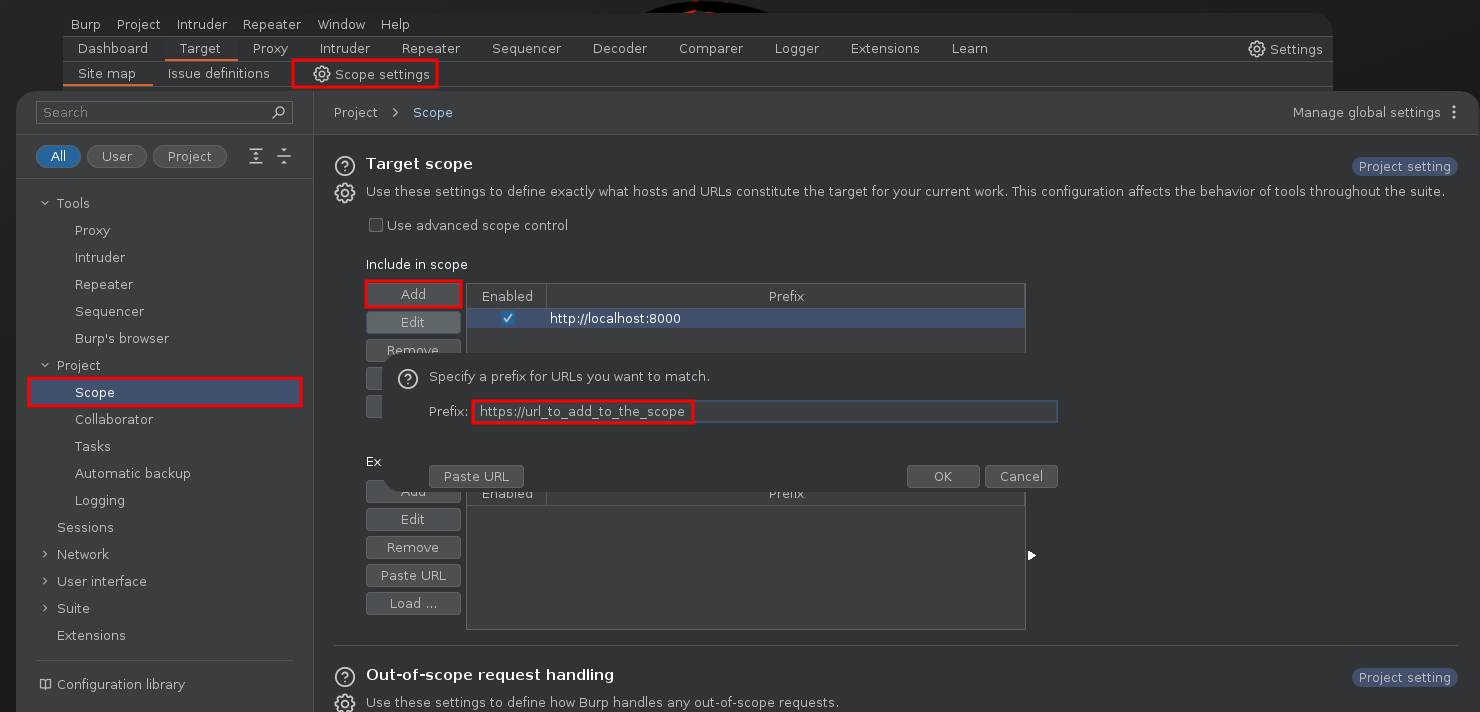This screenshot has height=712, width=1480.
Task: Collapse the Tools tree section
Action: click(x=45, y=204)
